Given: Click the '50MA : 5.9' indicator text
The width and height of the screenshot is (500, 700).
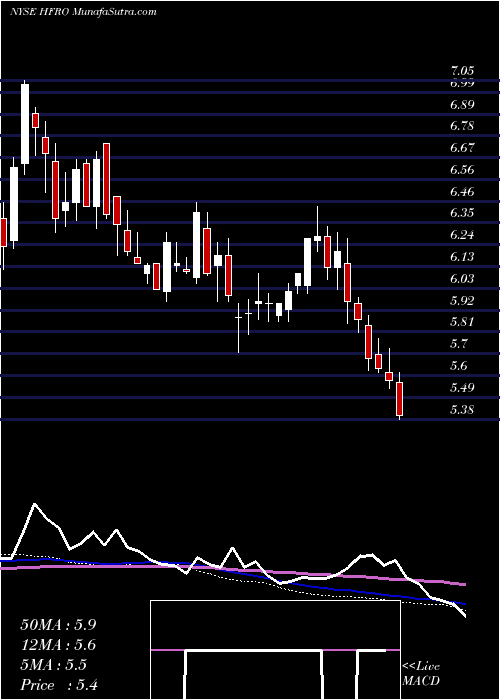Looking at the screenshot, I should [x=58, y=625].
